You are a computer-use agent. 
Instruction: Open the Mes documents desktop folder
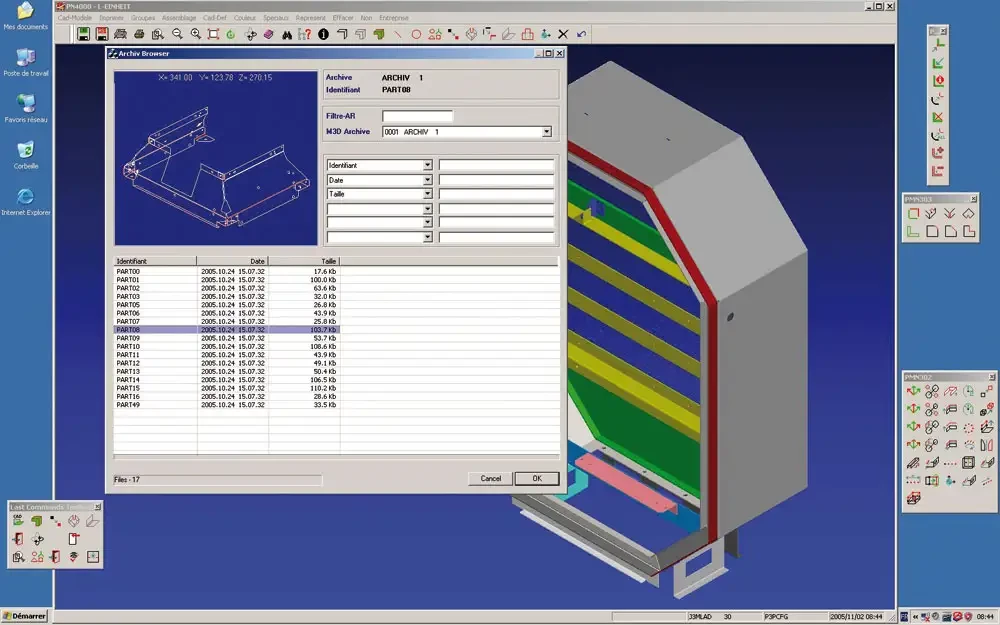[x=26, y=16]
